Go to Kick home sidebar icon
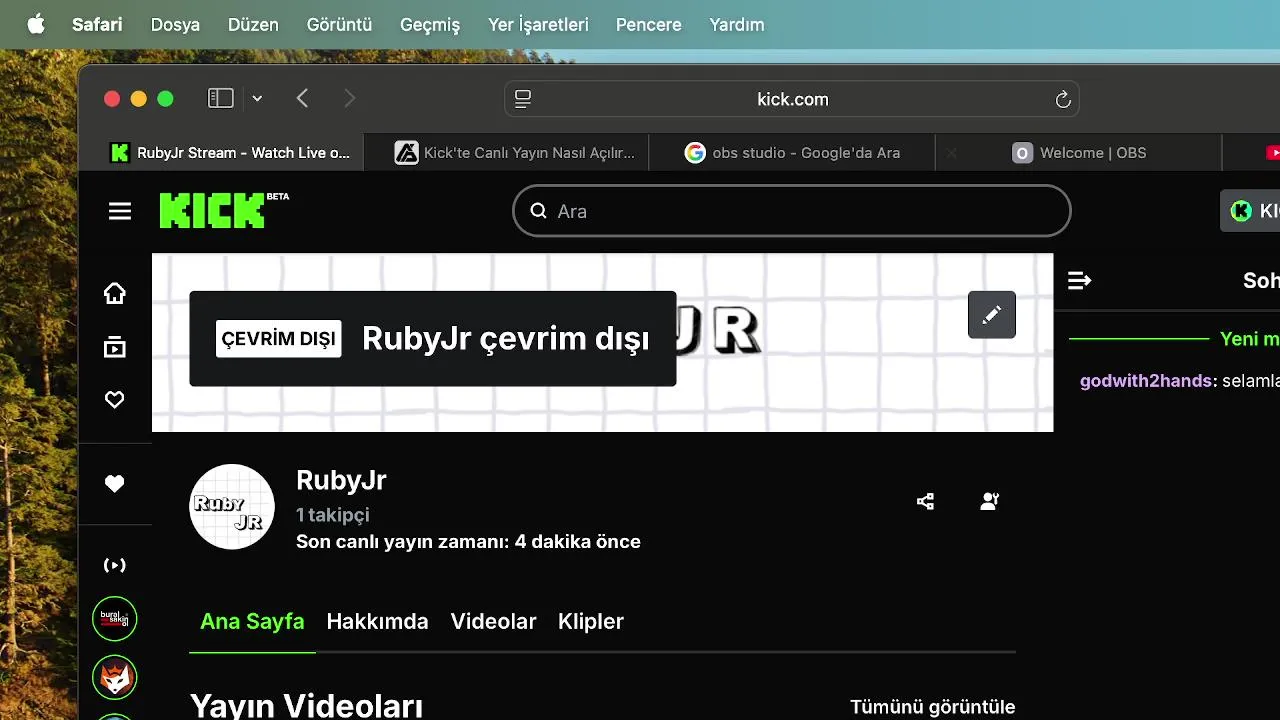The height and width of the screenshot is (720, 1280). (115, 293)
